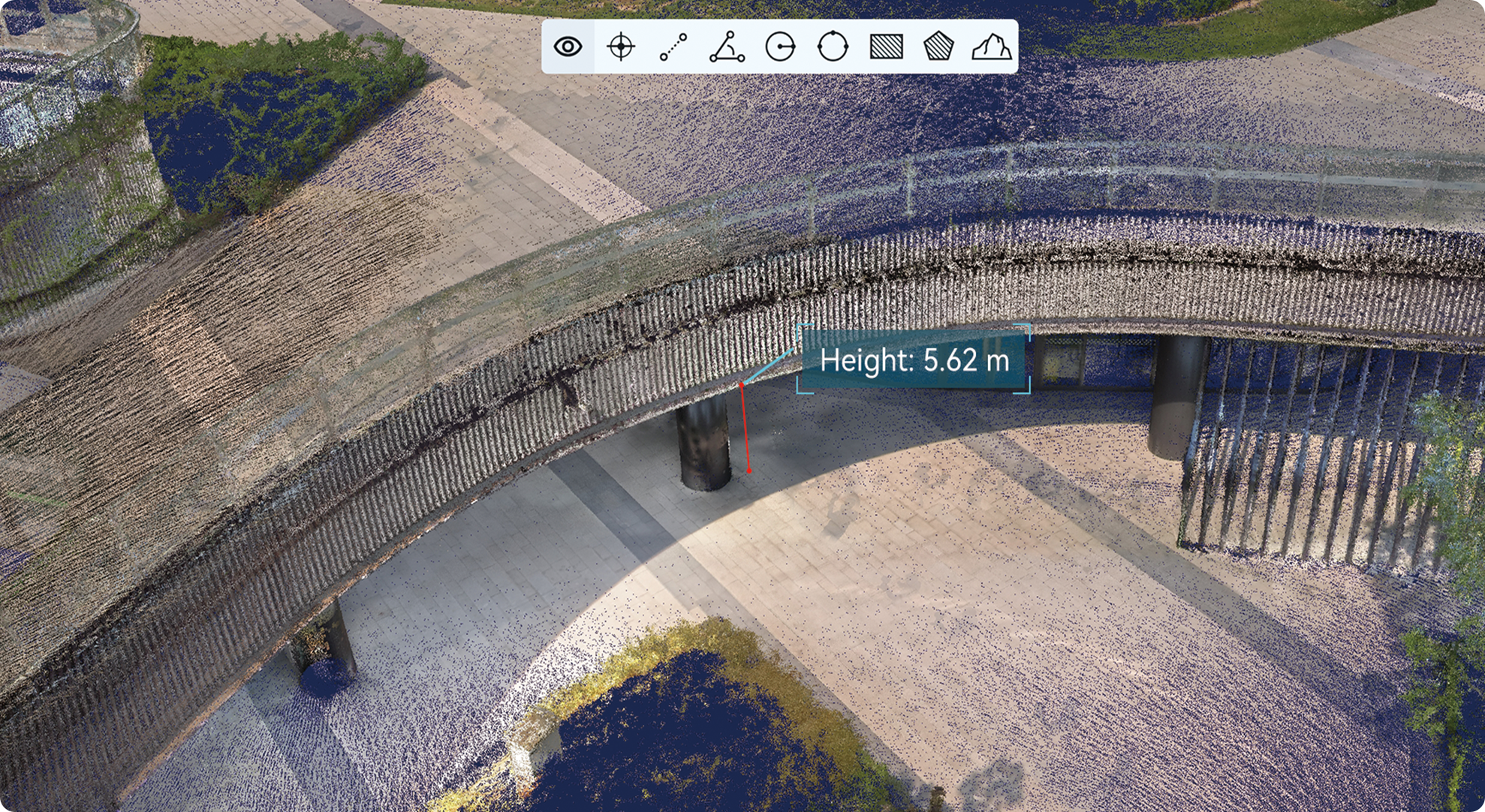Click the cyan leader line to label

coord(767,365)
